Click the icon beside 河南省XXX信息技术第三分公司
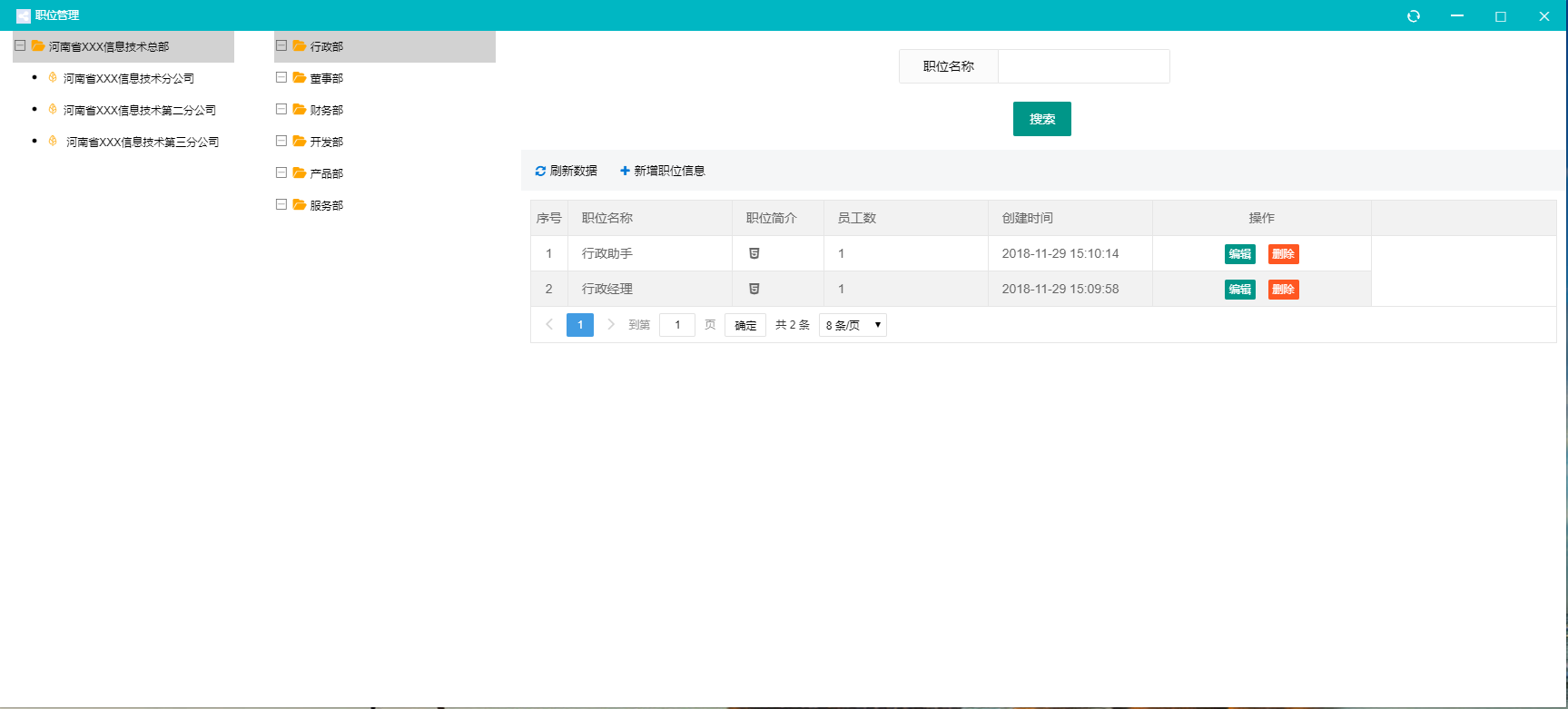Image resolution: width=1568 pixels, height=709 pixels. (53, 141)
